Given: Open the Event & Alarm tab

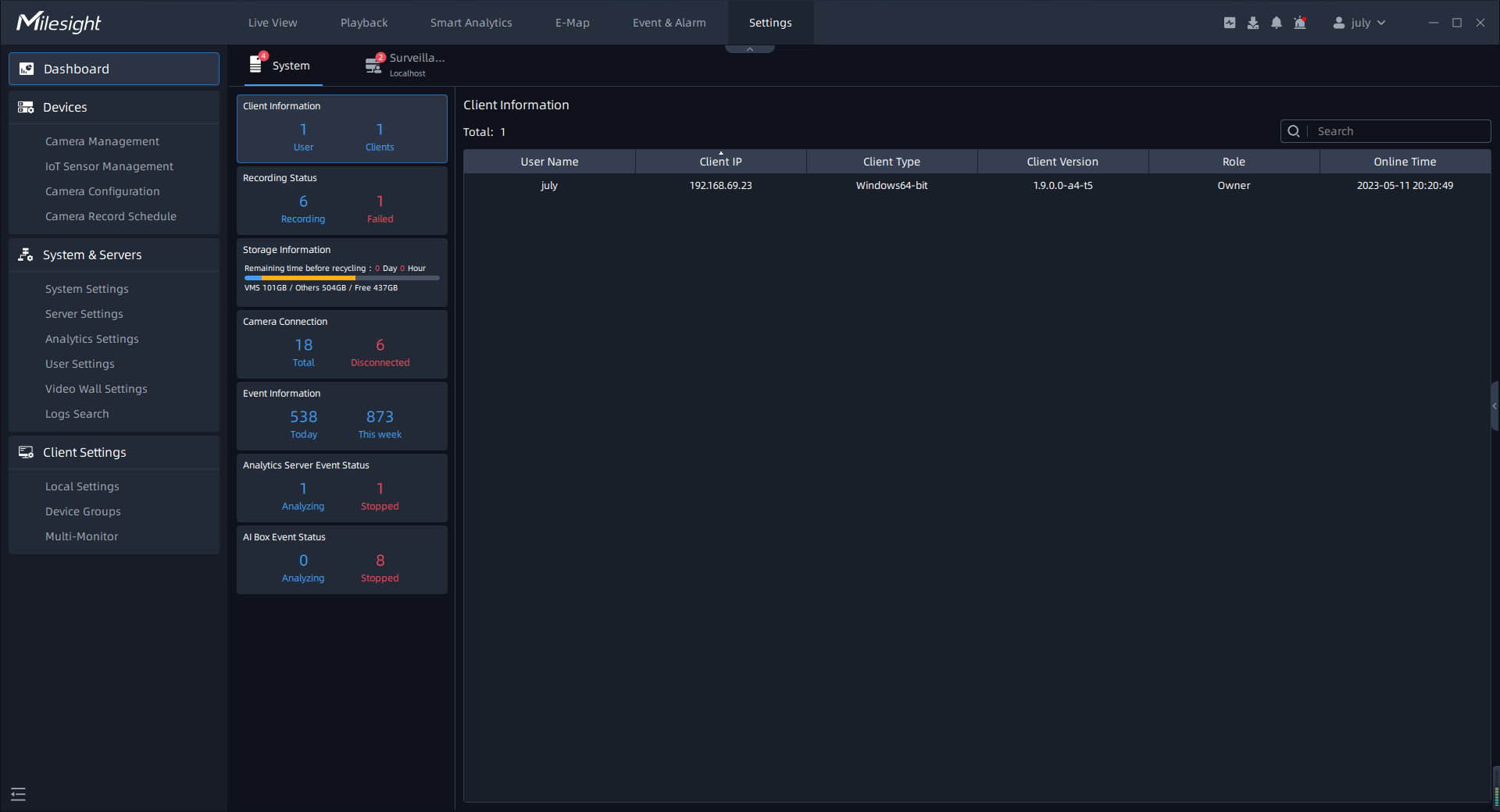Looking at the screenshot, I should point(669,23).
